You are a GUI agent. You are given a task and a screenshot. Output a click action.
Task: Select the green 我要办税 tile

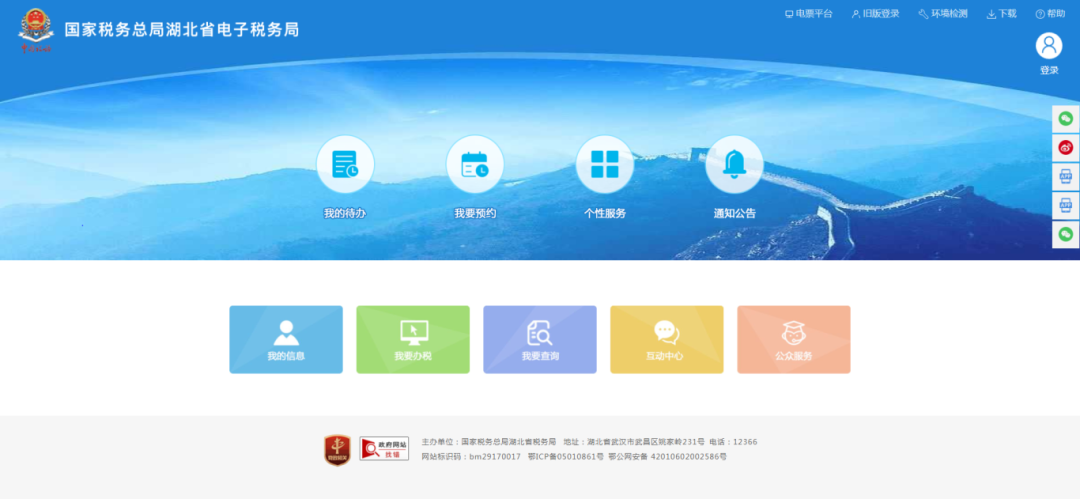pyautogui.click(x=413, y=340)
